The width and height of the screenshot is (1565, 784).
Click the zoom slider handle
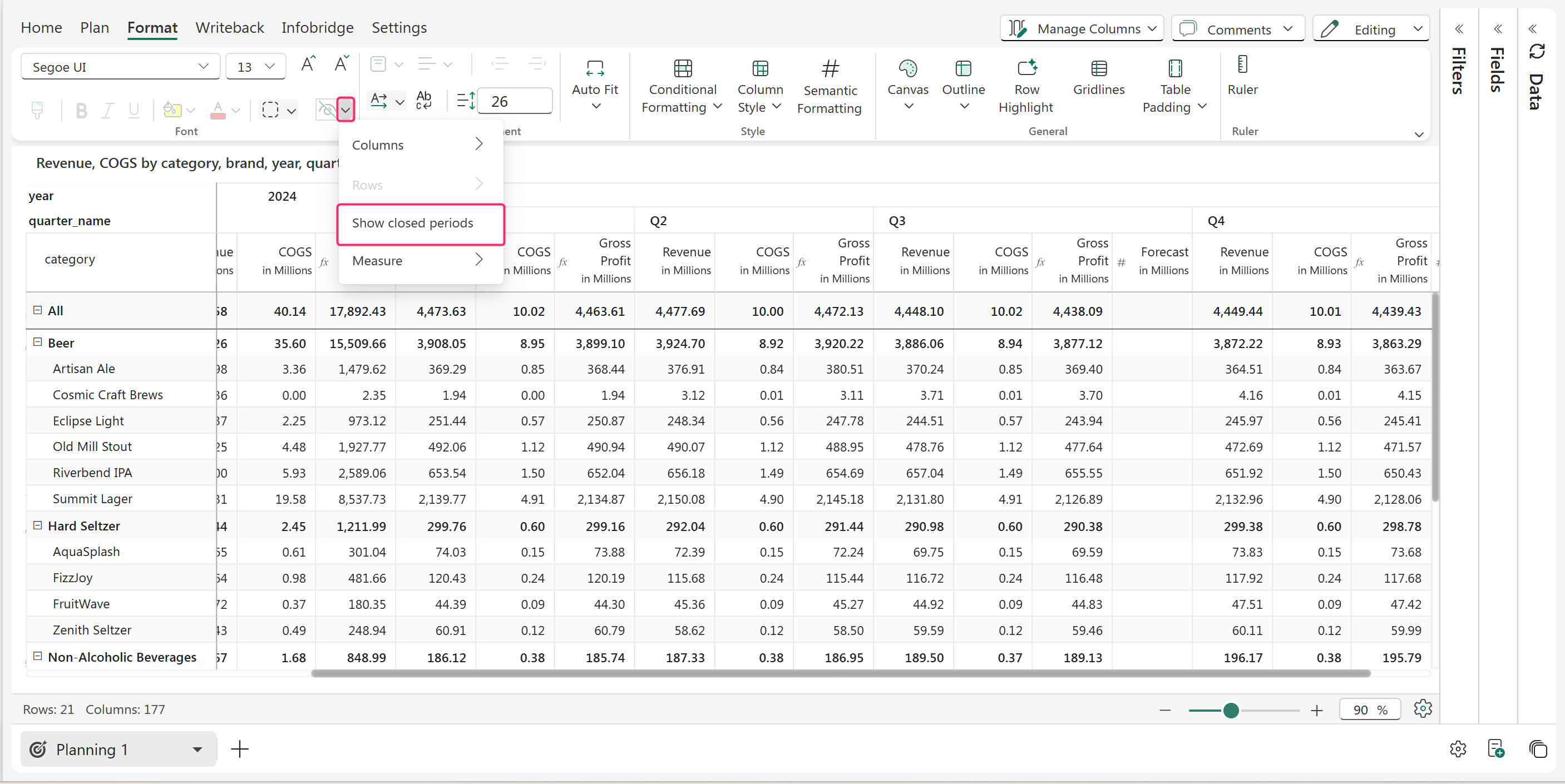tap(1230, 710)
